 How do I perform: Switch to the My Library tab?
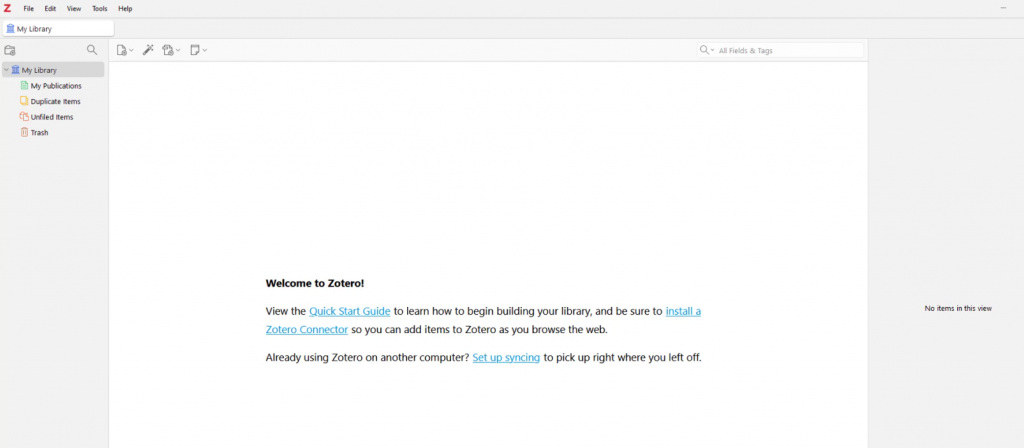click(57, 29)
